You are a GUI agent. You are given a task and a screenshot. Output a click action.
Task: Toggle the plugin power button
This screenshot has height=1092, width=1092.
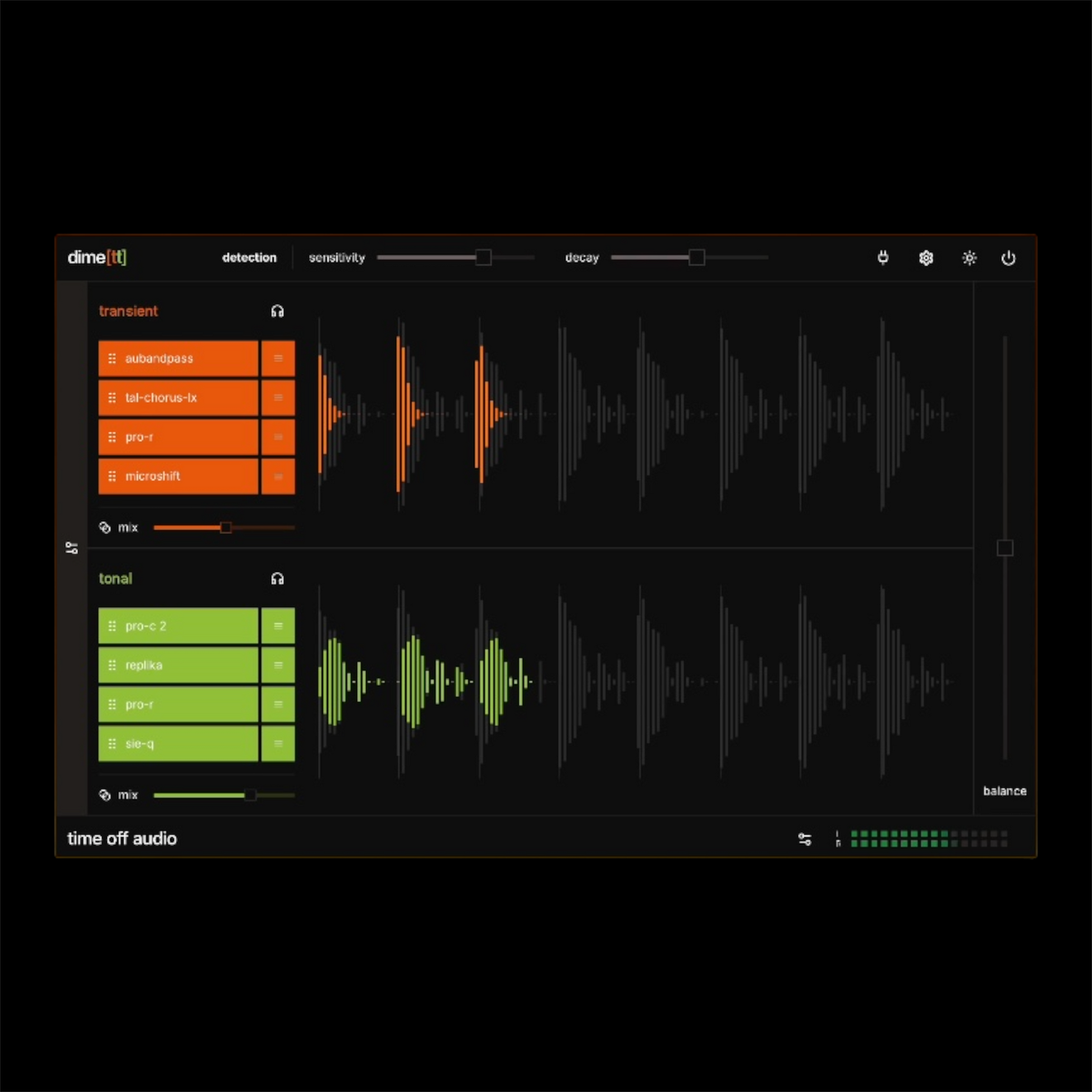[1008, 258]
